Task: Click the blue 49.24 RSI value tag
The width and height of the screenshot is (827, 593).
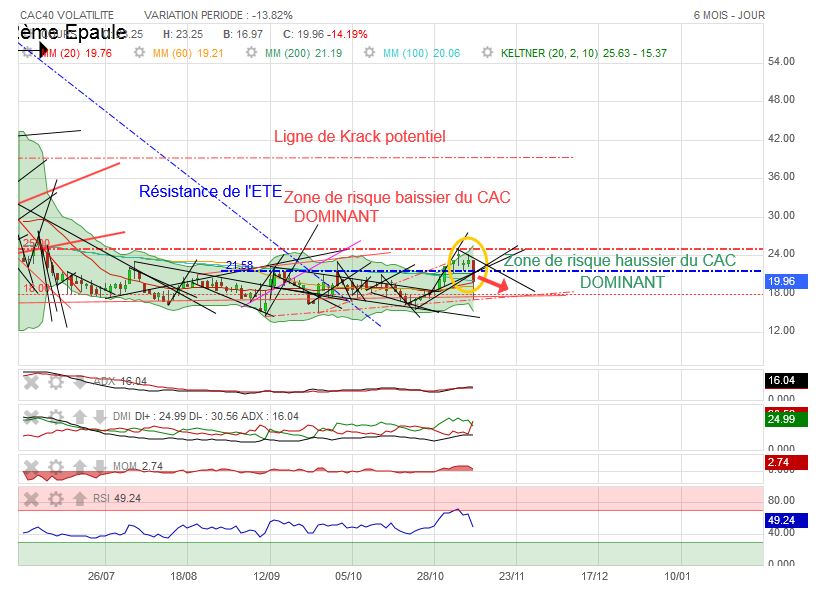Action: pyautogui.click(x=786, y=520)
